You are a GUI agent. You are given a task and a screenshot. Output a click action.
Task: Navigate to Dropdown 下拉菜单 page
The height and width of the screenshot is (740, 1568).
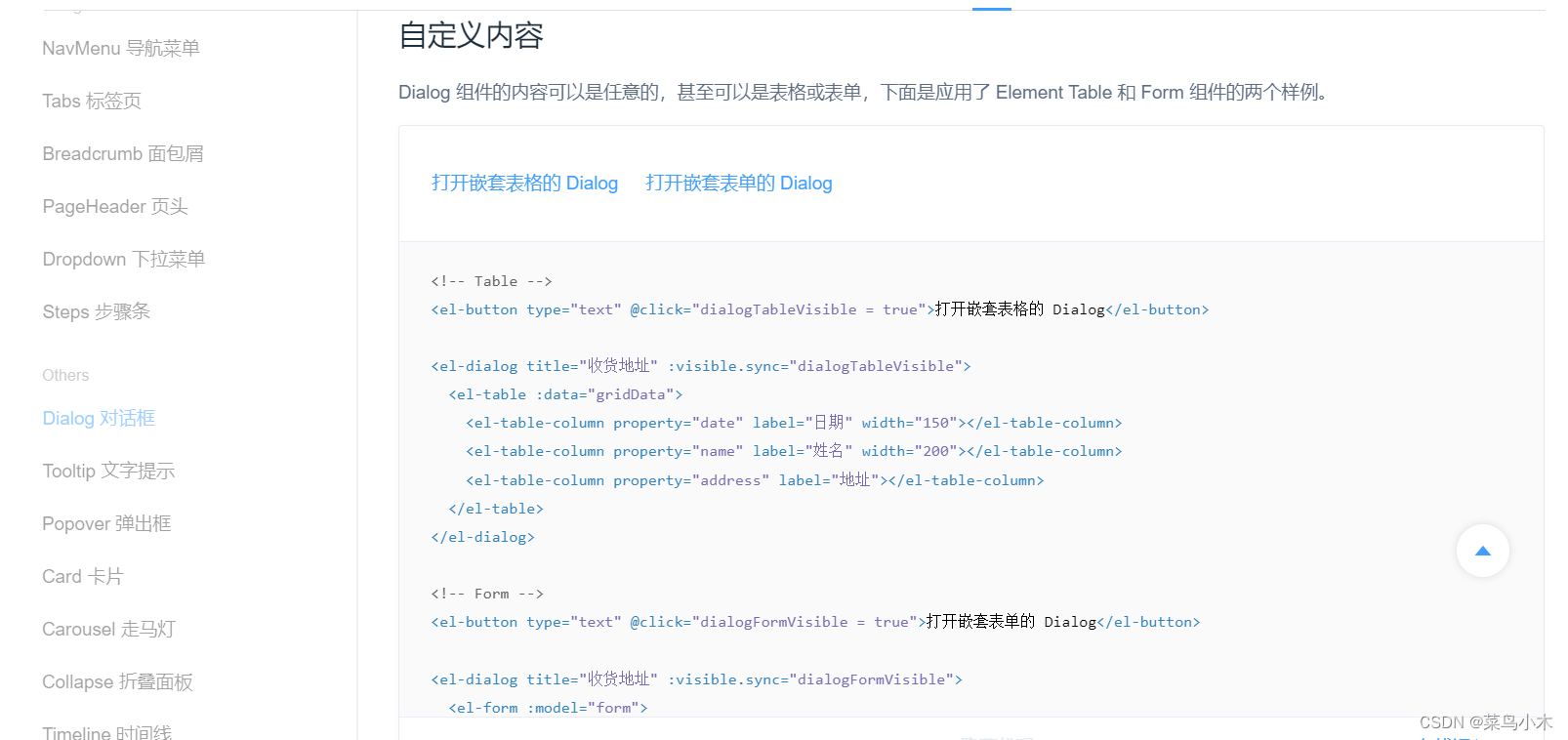click(x=124, y=259)
